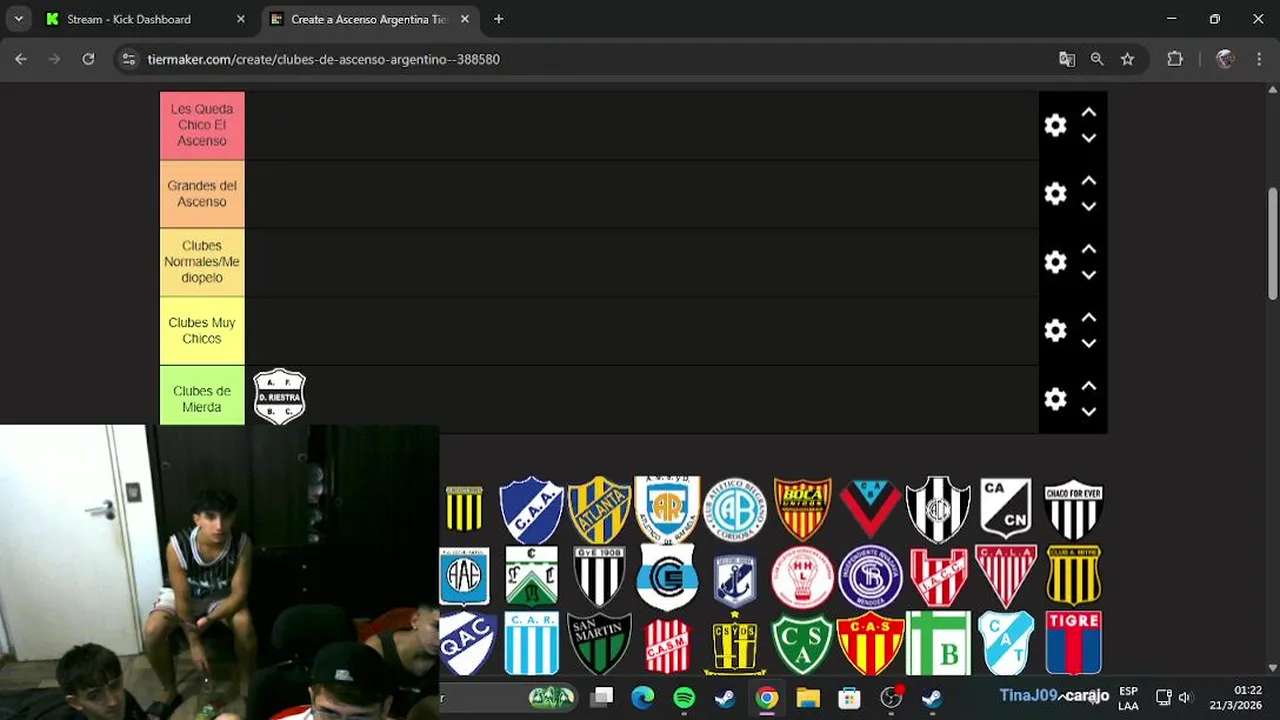Select the D. Riestra crest in bottom tier
The width and height of the screenshot is (1280, 720).
(279, 397)
